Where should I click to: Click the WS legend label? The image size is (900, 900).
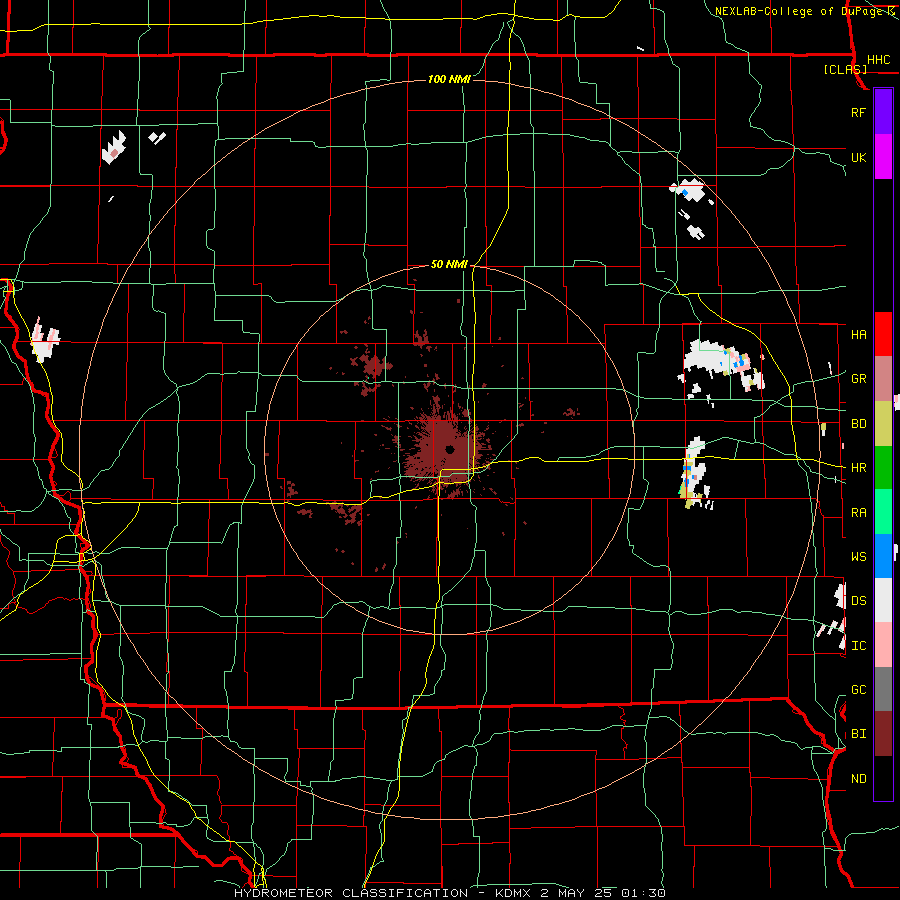[x=859, y=557]
